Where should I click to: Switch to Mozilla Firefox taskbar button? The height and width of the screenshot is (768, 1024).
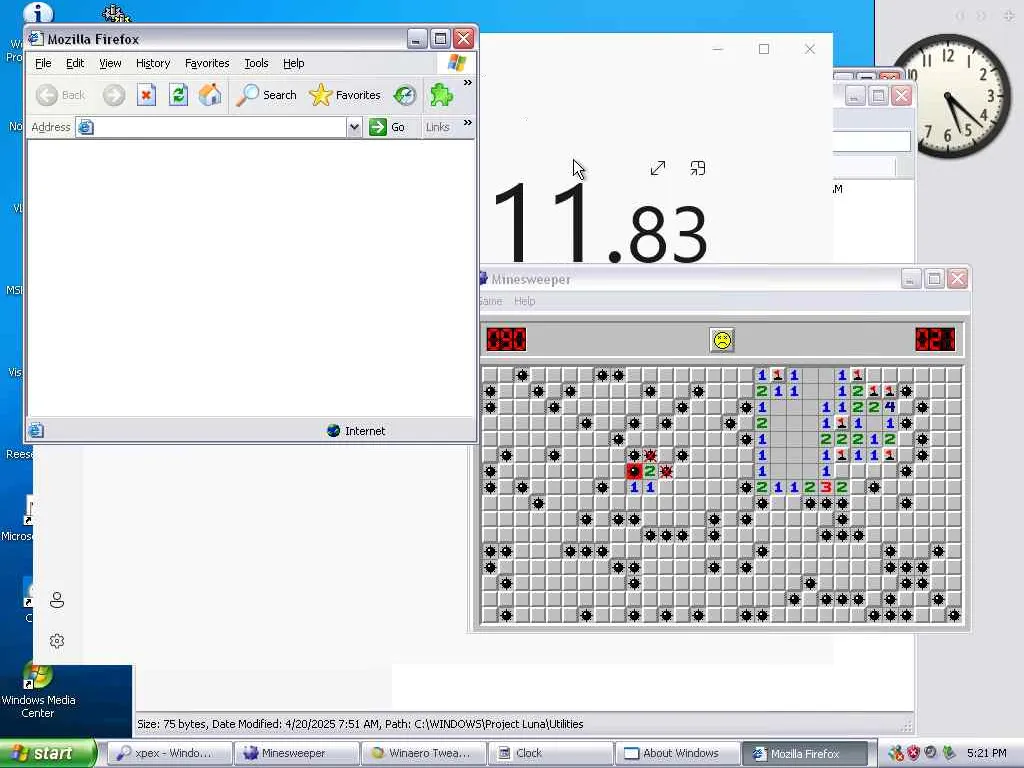(805, 753)
